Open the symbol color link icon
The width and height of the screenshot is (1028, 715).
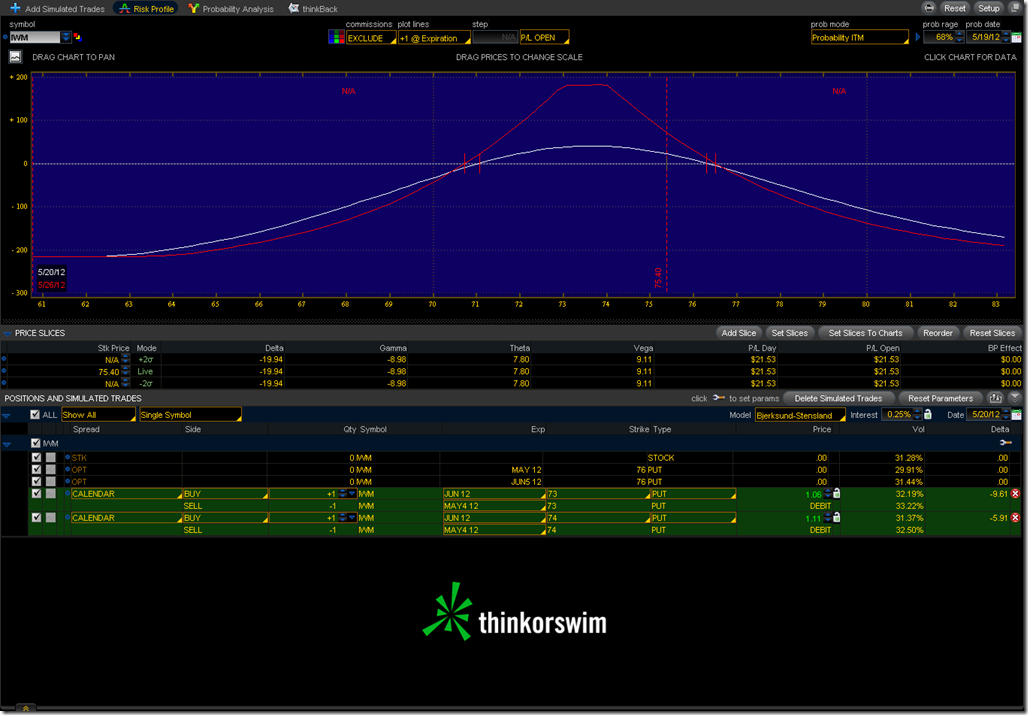click(77, 37)
